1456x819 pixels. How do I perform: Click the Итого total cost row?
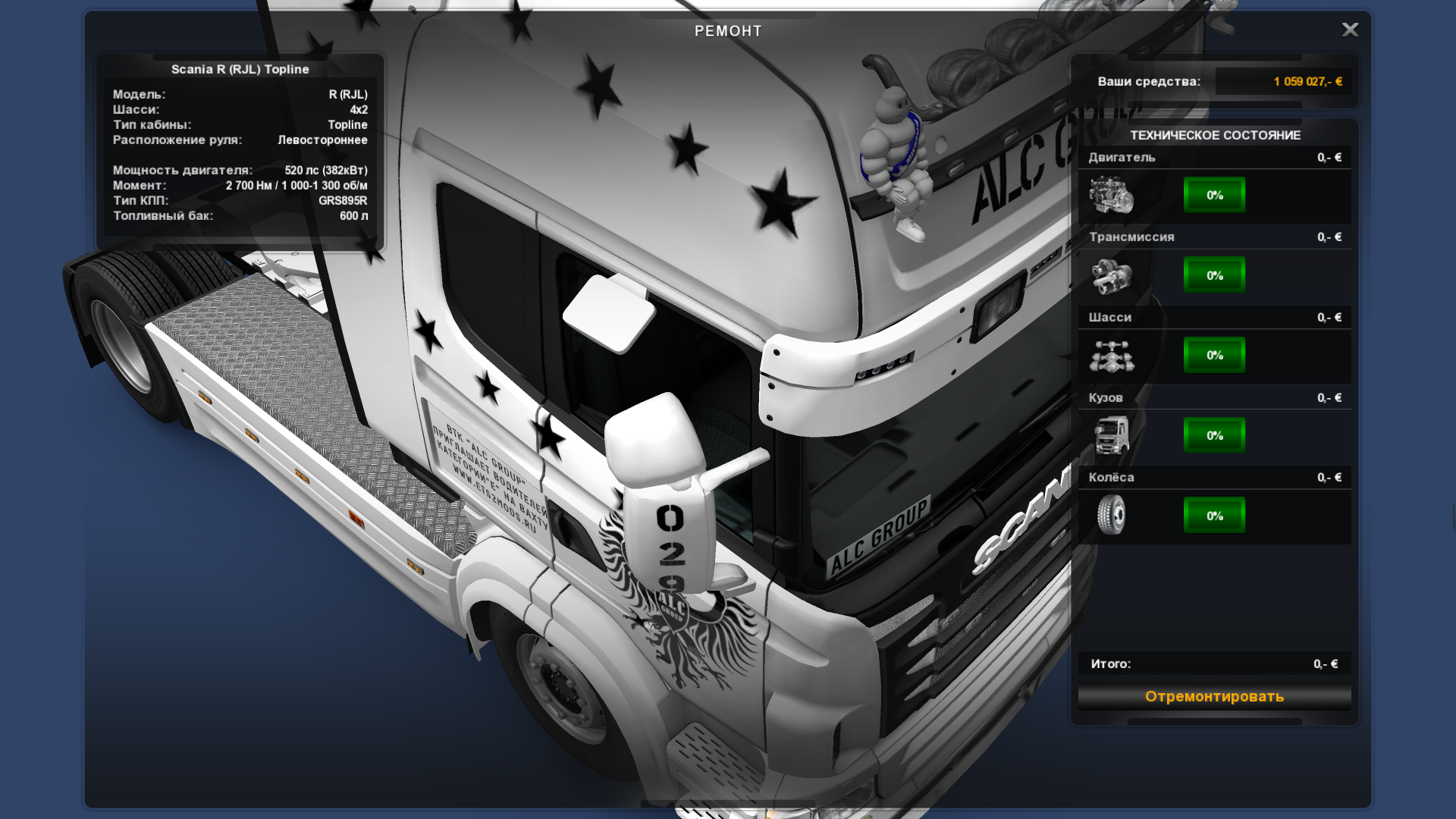click(x=1214, y=664)
